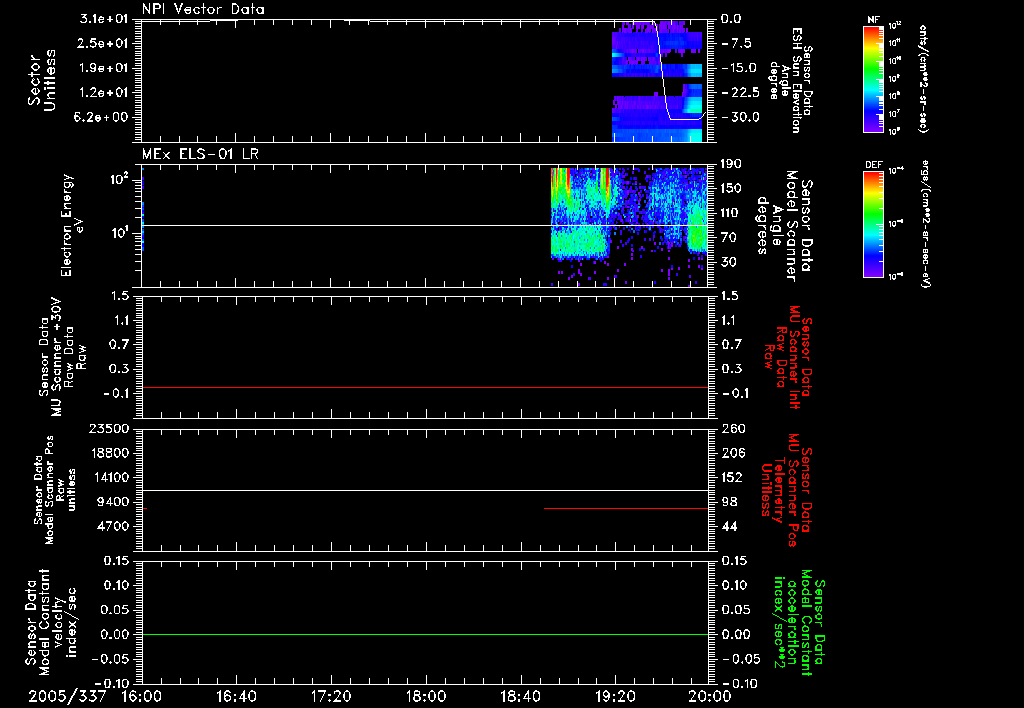The image size is (1024, 708).
Task: Click the green velocity line plot
Action: (x=425, y=634)
